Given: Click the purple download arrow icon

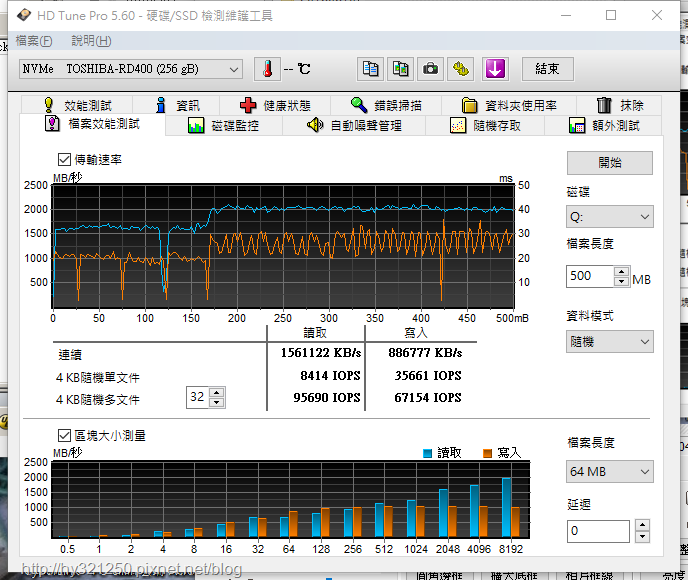Looking at the screenshot, I should click(x=495, y=69).
